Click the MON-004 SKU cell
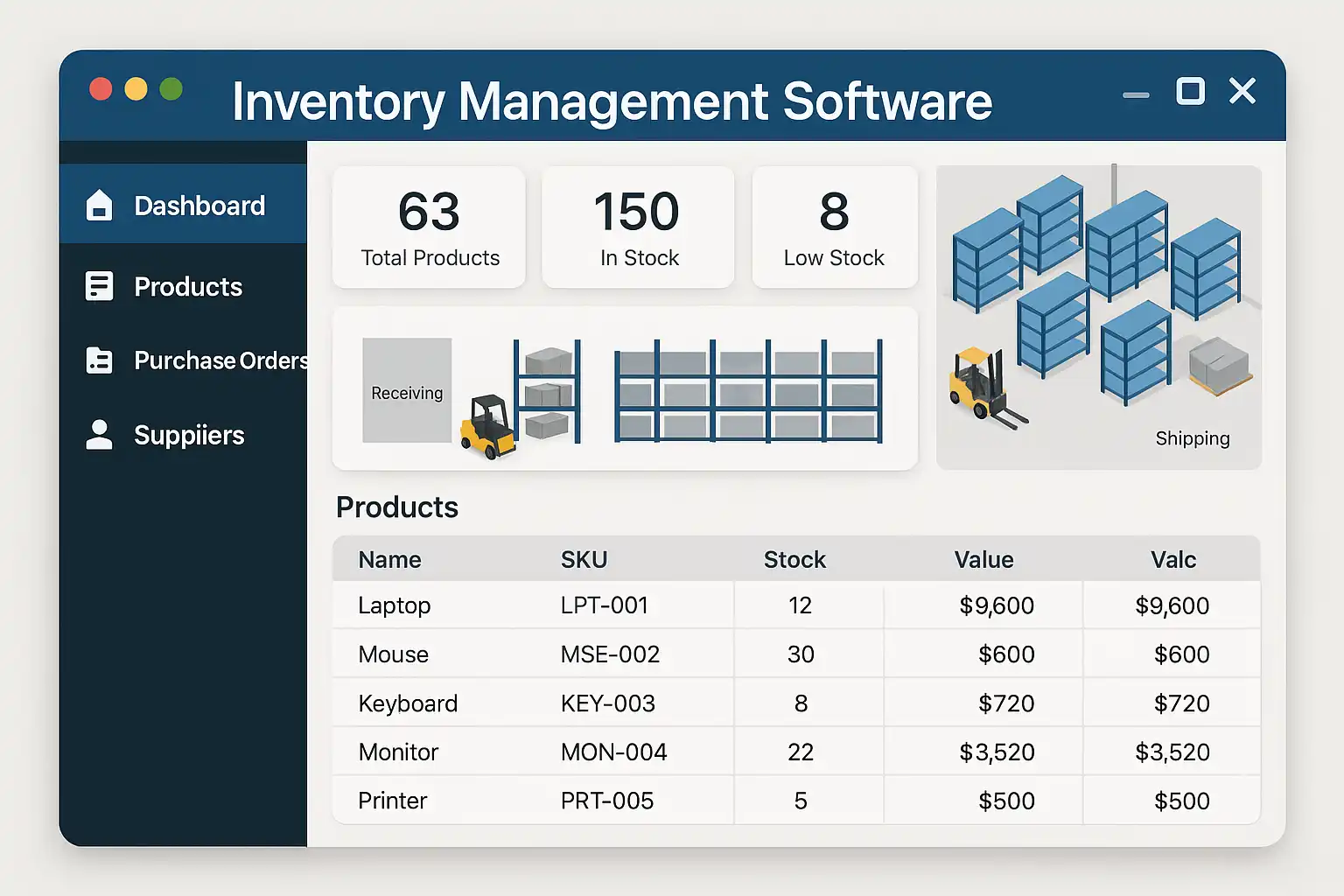 (x=613, y=752)
